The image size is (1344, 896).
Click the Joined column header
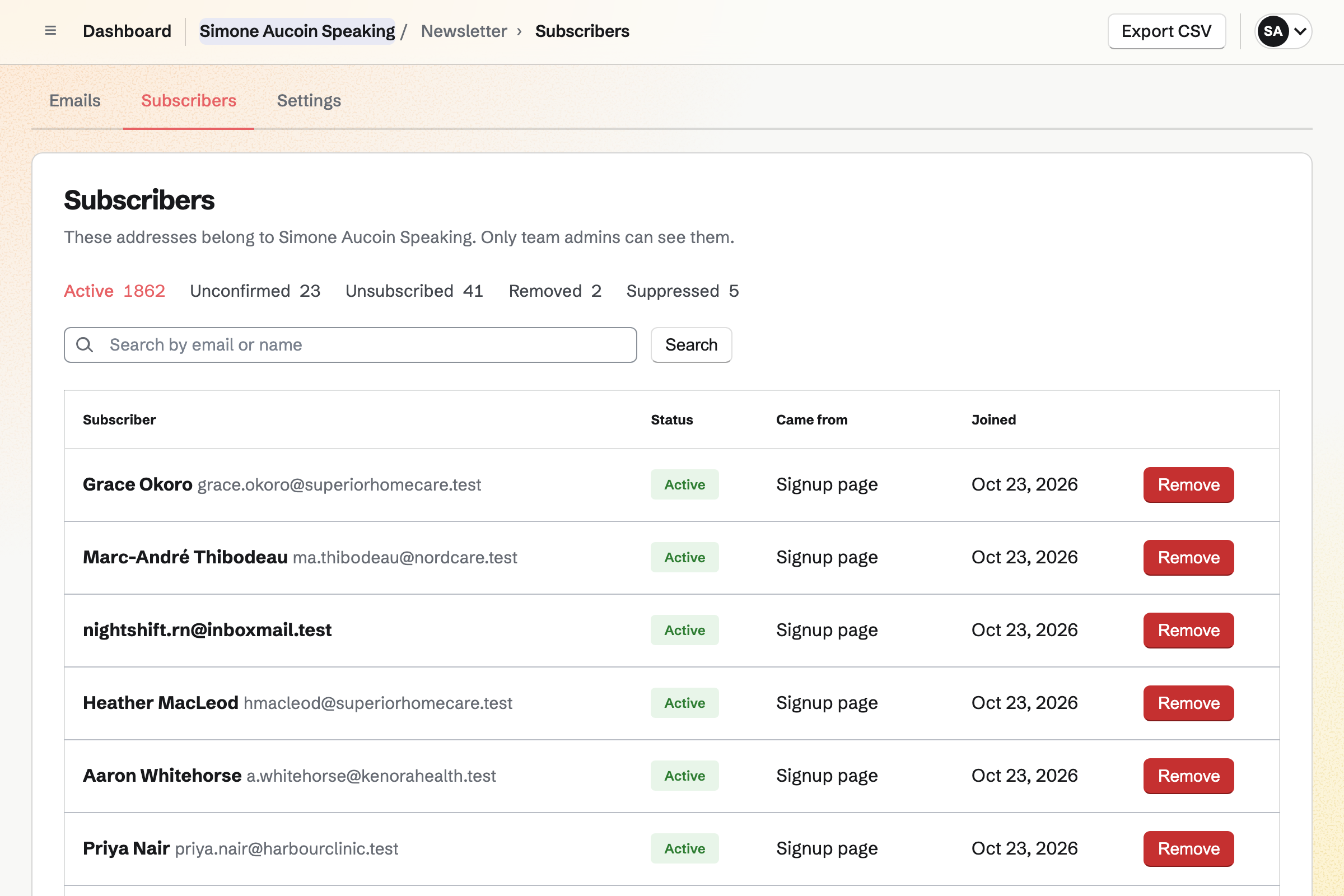[993, 419]
